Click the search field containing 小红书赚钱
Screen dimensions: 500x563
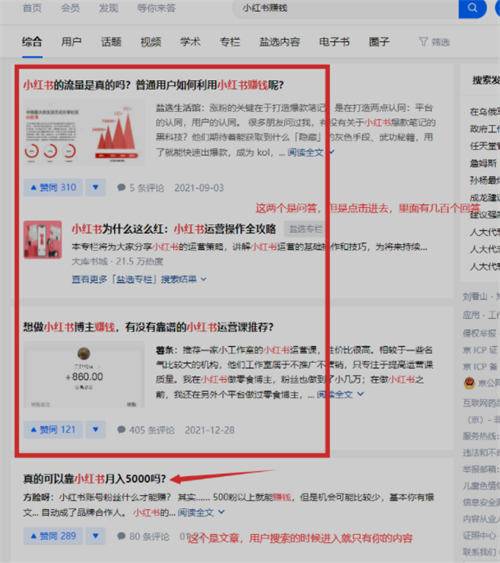(345, 8)
